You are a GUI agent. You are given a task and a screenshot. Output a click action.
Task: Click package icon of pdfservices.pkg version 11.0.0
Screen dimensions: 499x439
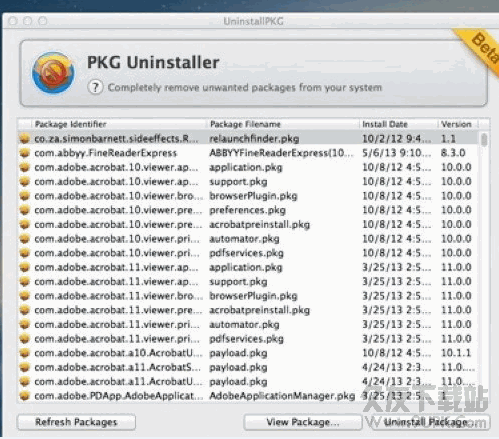[x=24, y=339]
